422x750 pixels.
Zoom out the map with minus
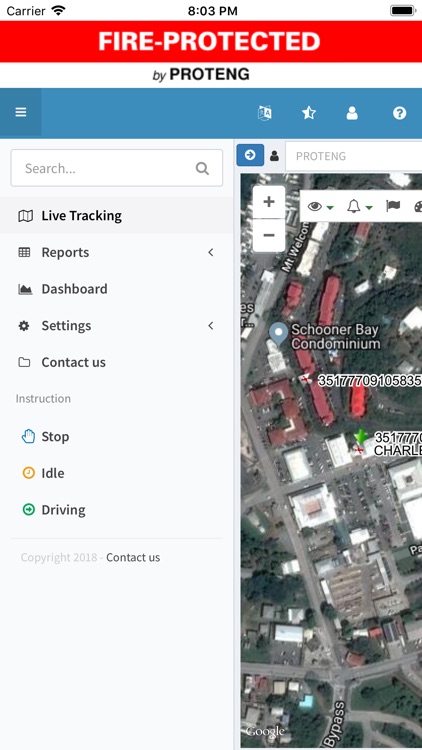pyautogui.click(x=269, y=235)
